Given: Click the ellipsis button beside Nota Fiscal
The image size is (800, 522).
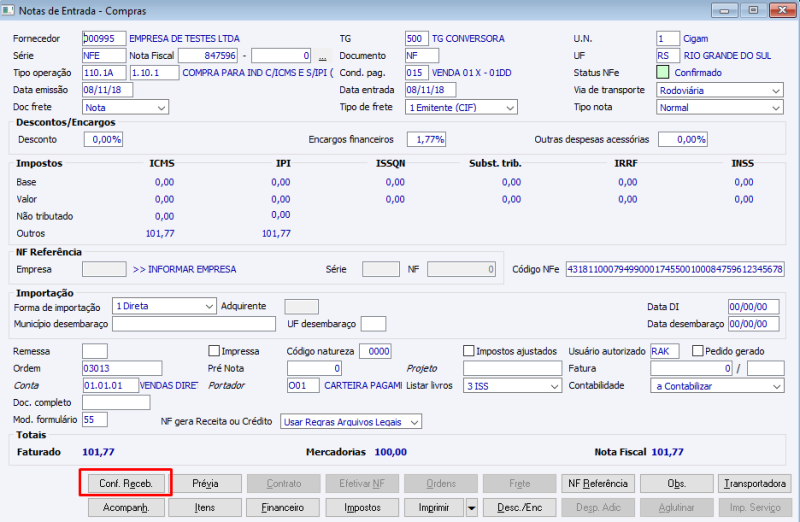Looking at the screenshot, I should pyautogui.click(x=322, y=56).
